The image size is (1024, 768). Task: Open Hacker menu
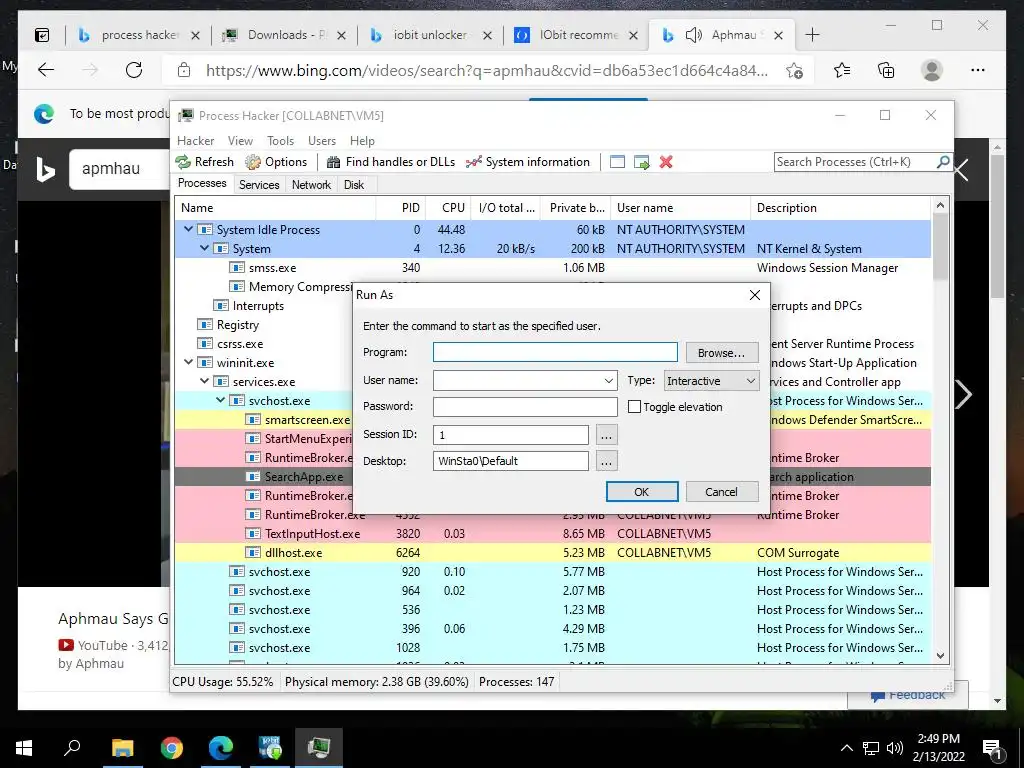point(195,140)
